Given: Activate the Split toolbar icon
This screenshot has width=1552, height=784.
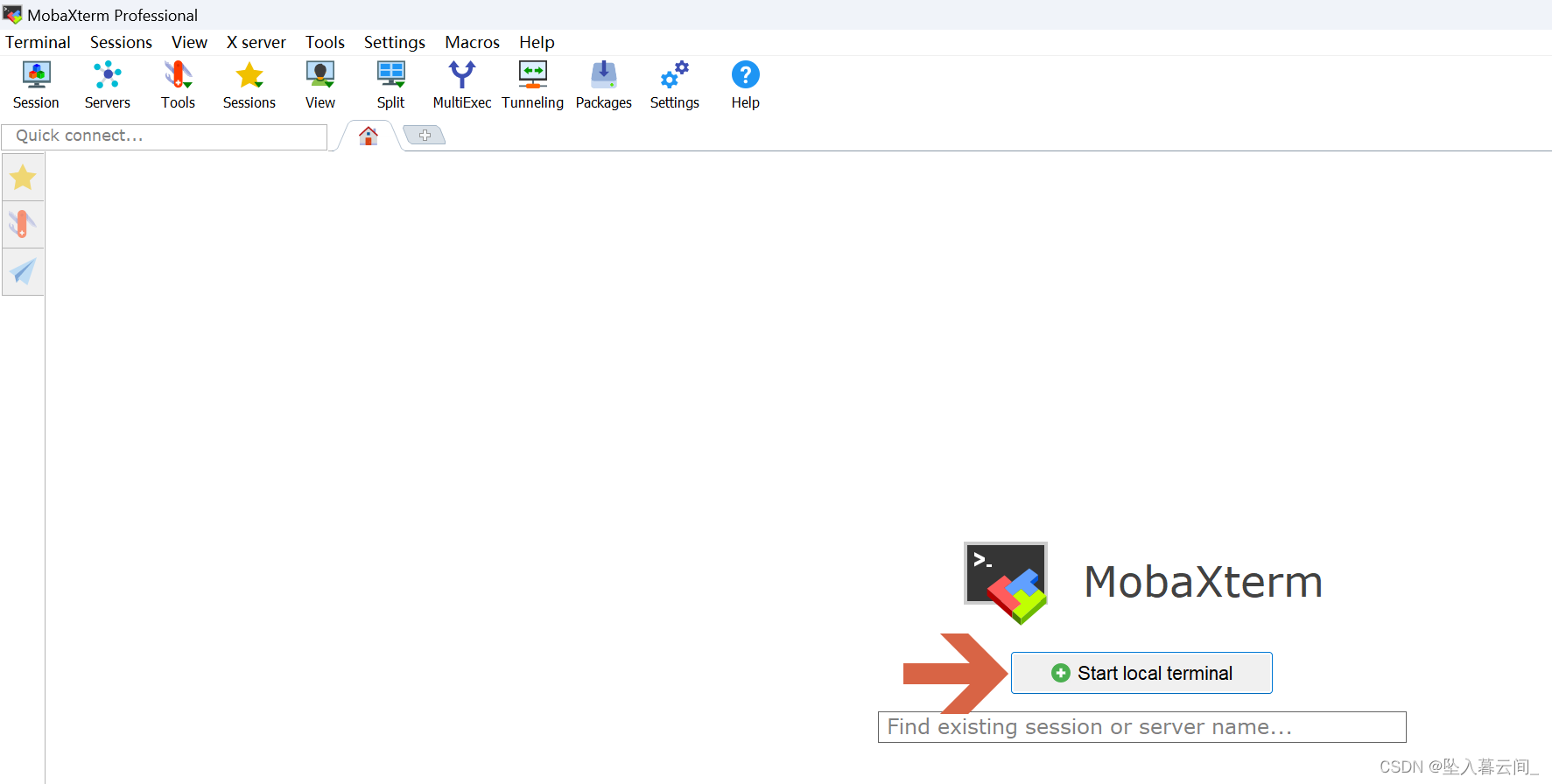Looking at the screenshot, I should click(x=390, y=85).
